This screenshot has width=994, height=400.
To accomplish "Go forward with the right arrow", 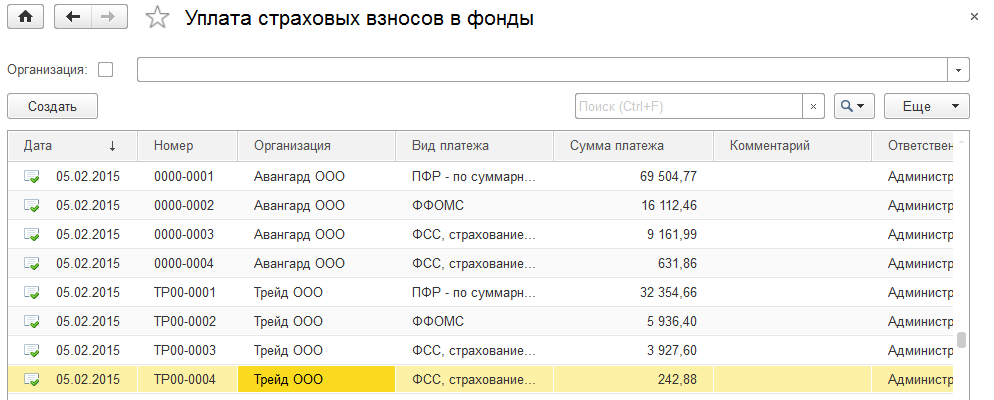I will 109,17.
